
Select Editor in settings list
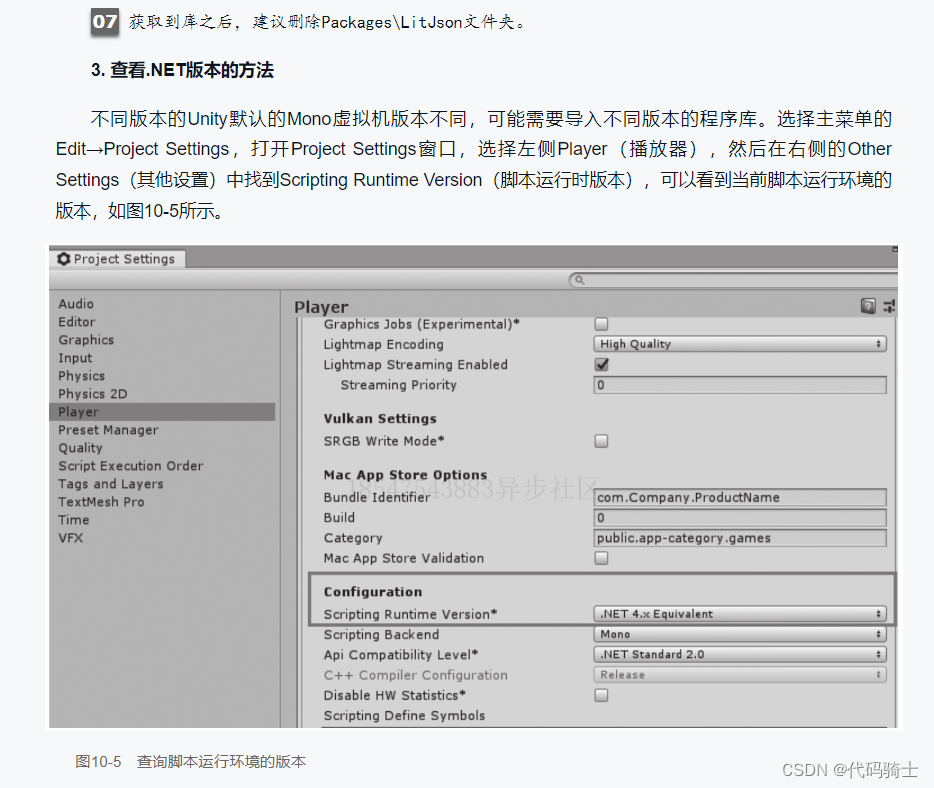[76, 322]
